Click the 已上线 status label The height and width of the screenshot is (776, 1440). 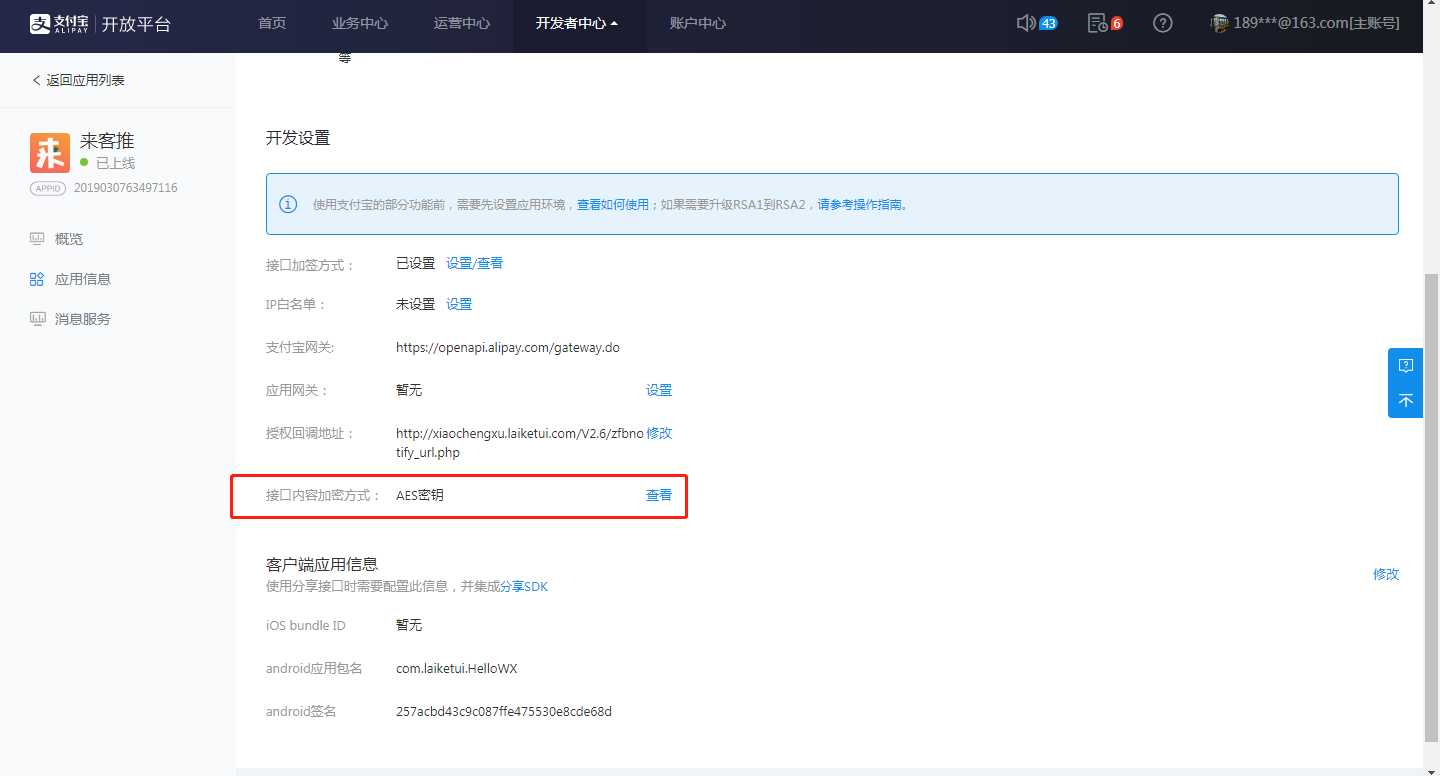(x=115, y=163)
